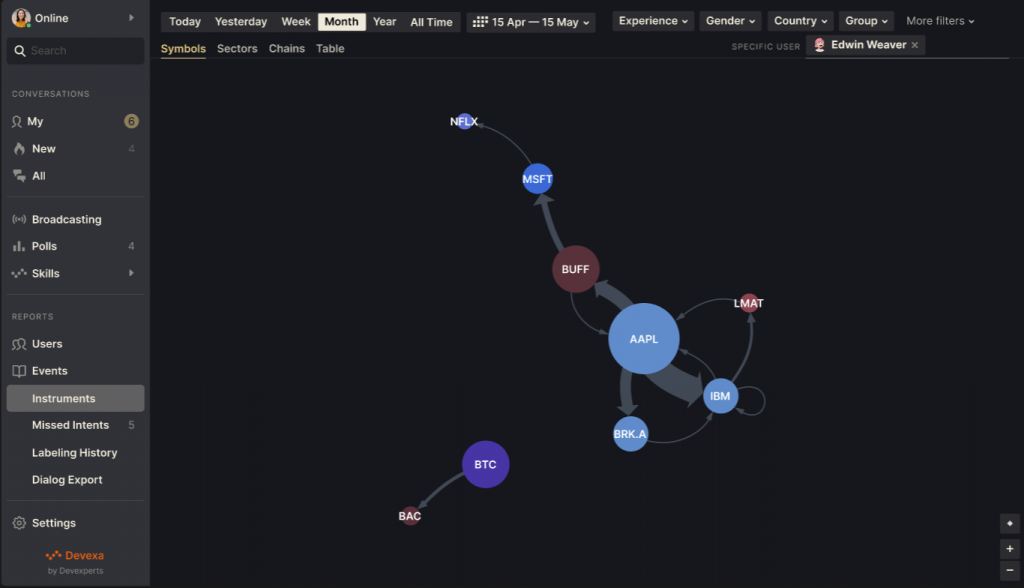Click the Events book icon

point(19,371)
